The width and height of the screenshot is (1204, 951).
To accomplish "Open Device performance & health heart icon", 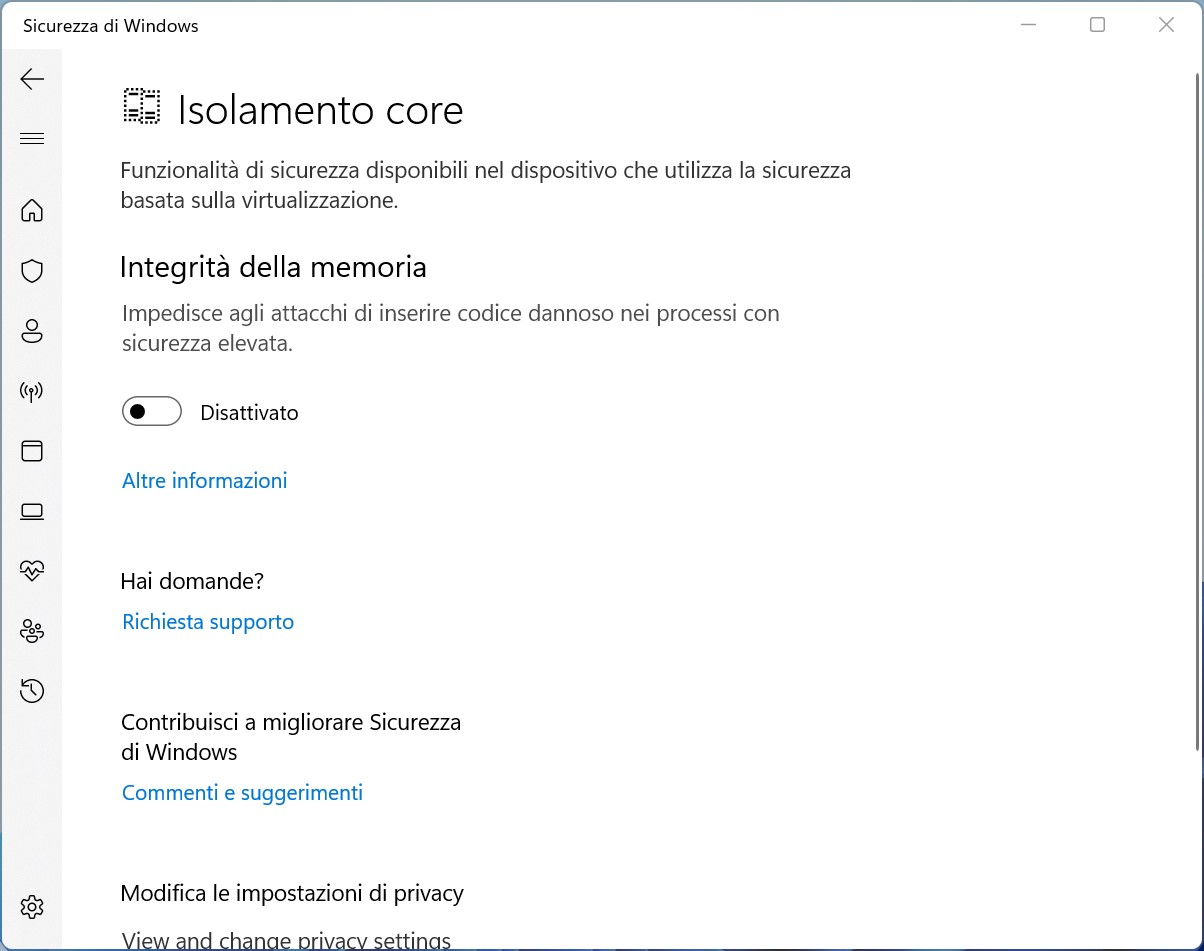I will (32, 571).
